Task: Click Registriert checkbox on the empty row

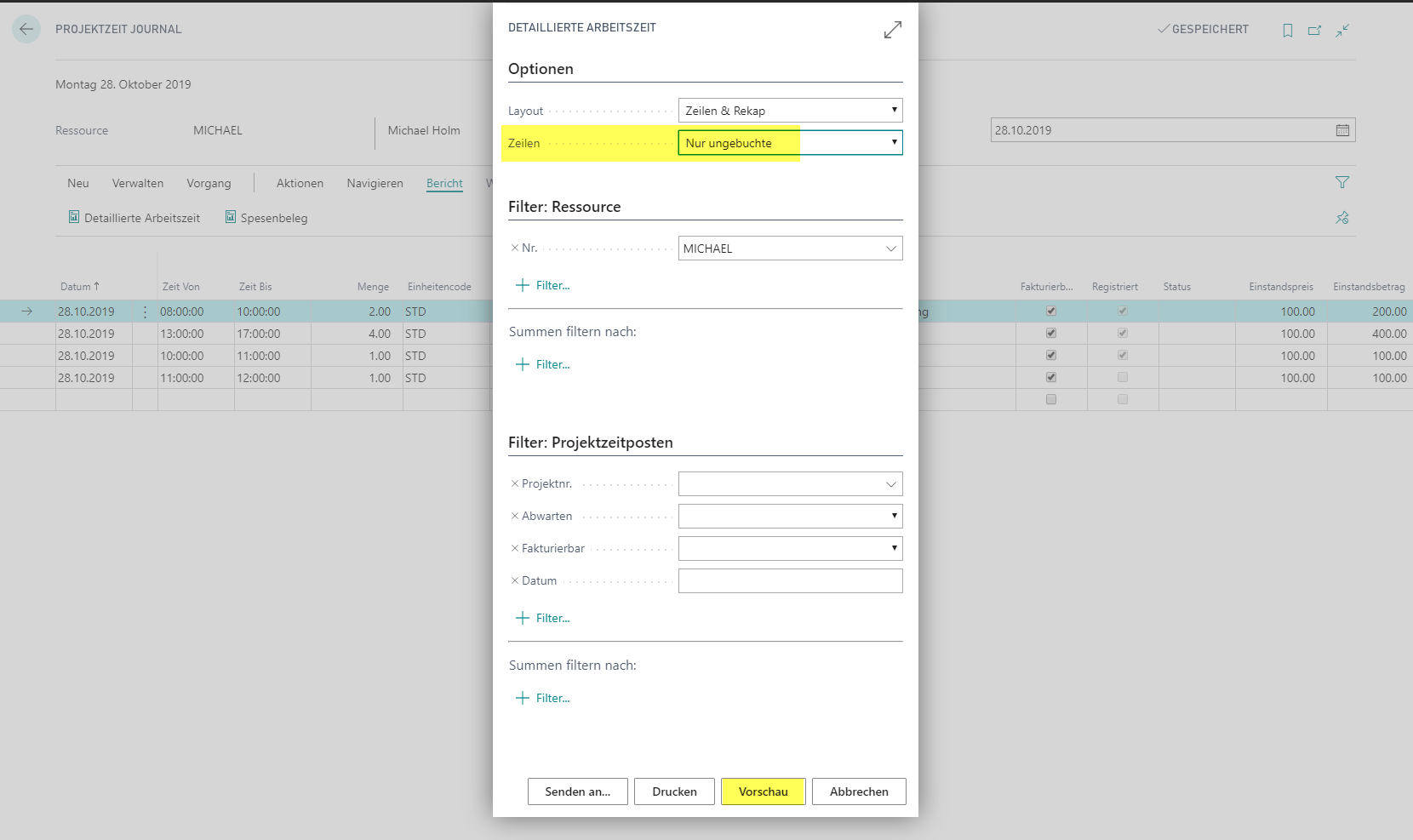Action: coord(1123,400)
